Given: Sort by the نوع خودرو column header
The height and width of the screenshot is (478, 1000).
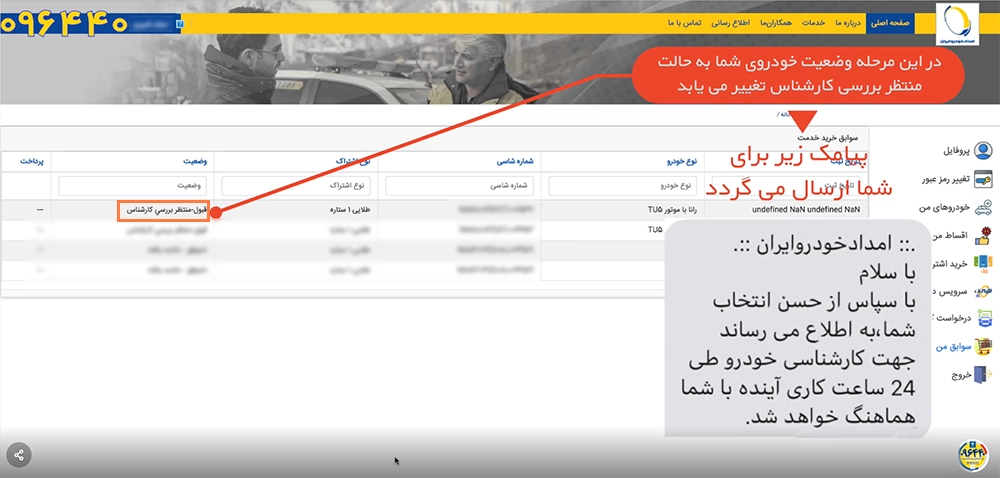Looking at the screenshot, I should pyautogui.click(x=682, y=161).
